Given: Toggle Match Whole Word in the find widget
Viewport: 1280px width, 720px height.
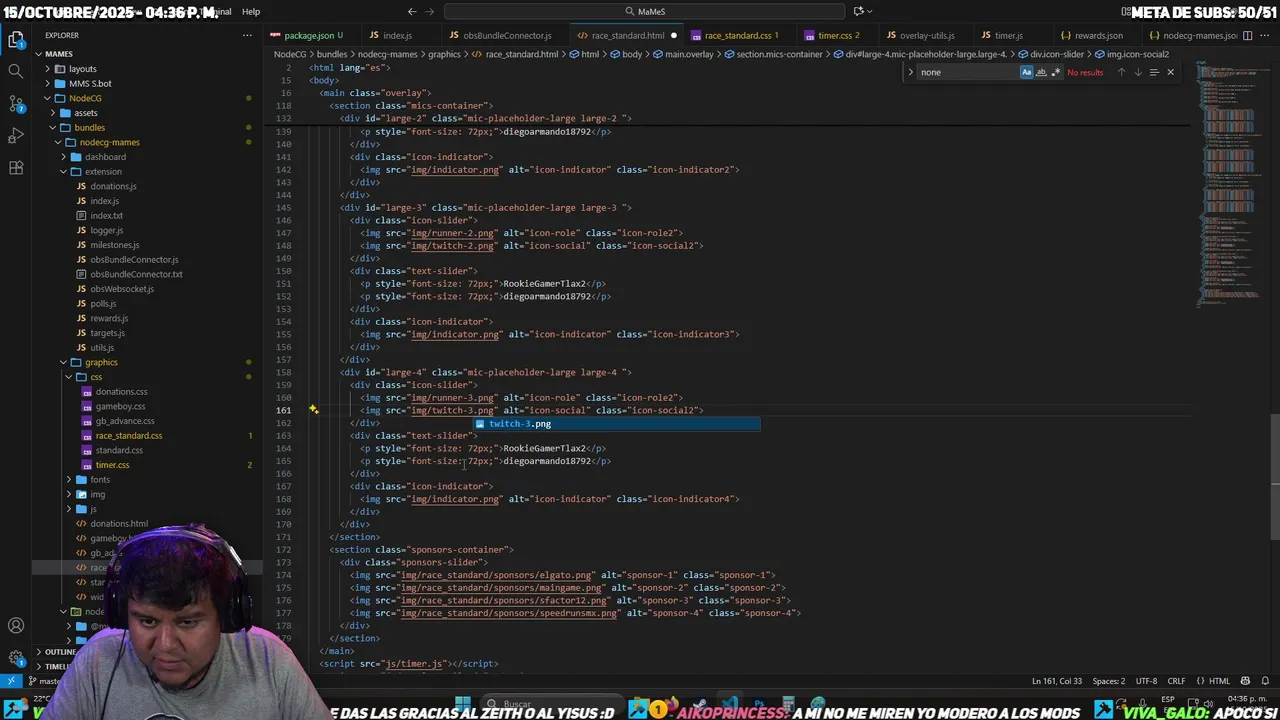Looking at the screenshot, I should [x=1041, y=72].
